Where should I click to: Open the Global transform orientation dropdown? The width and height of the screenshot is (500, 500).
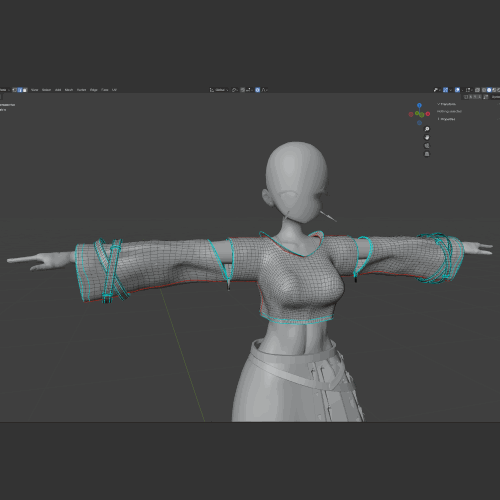(x=219, y=90)
